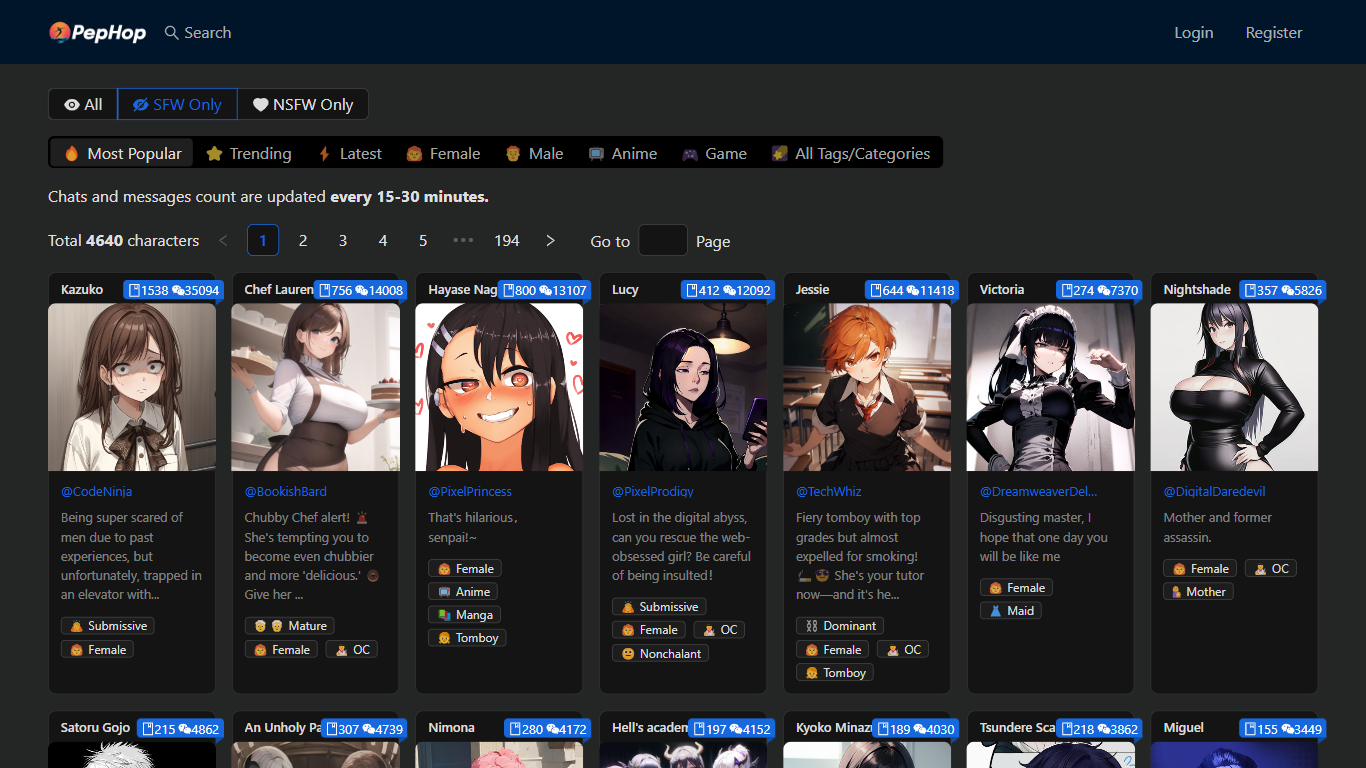Viewport: 1366px width, 768px height.
Task: Click the Login link
Action: point(1193,33)
